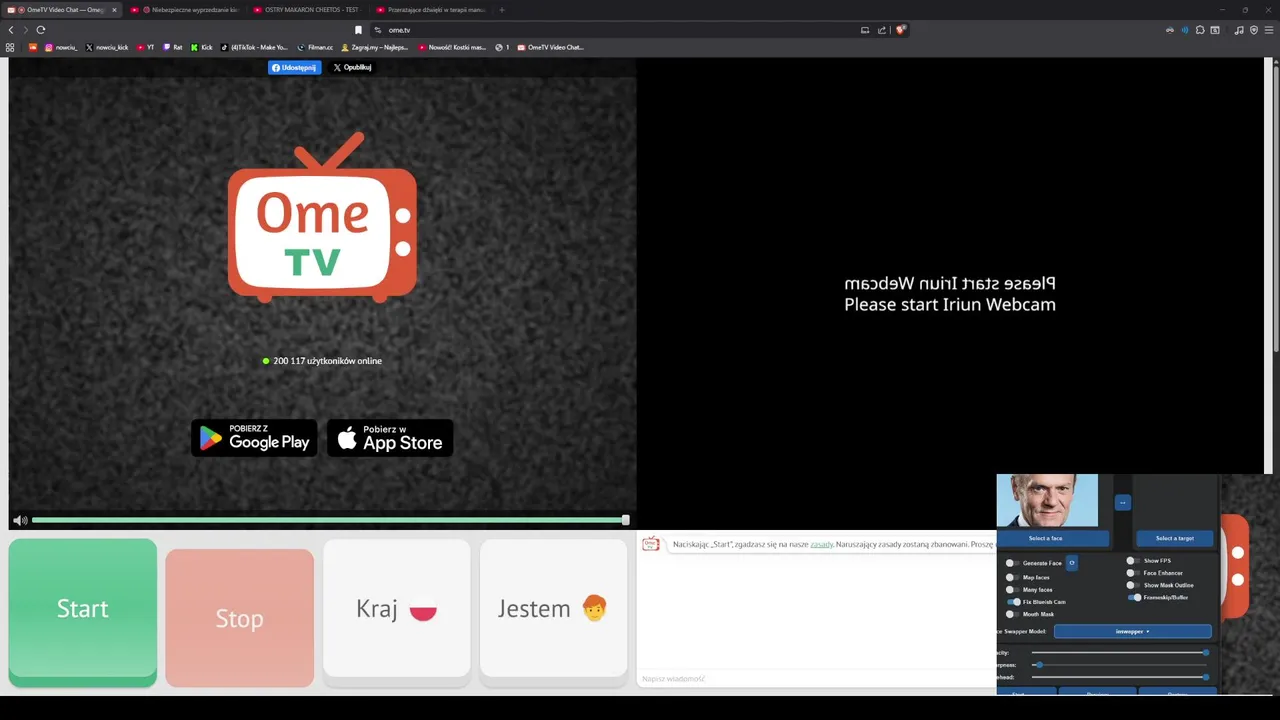Switch to the OSTRY MAKARON CHEETOS tab
The width and height of the screenshot is (1280, 720).
(x=310, y=10)
